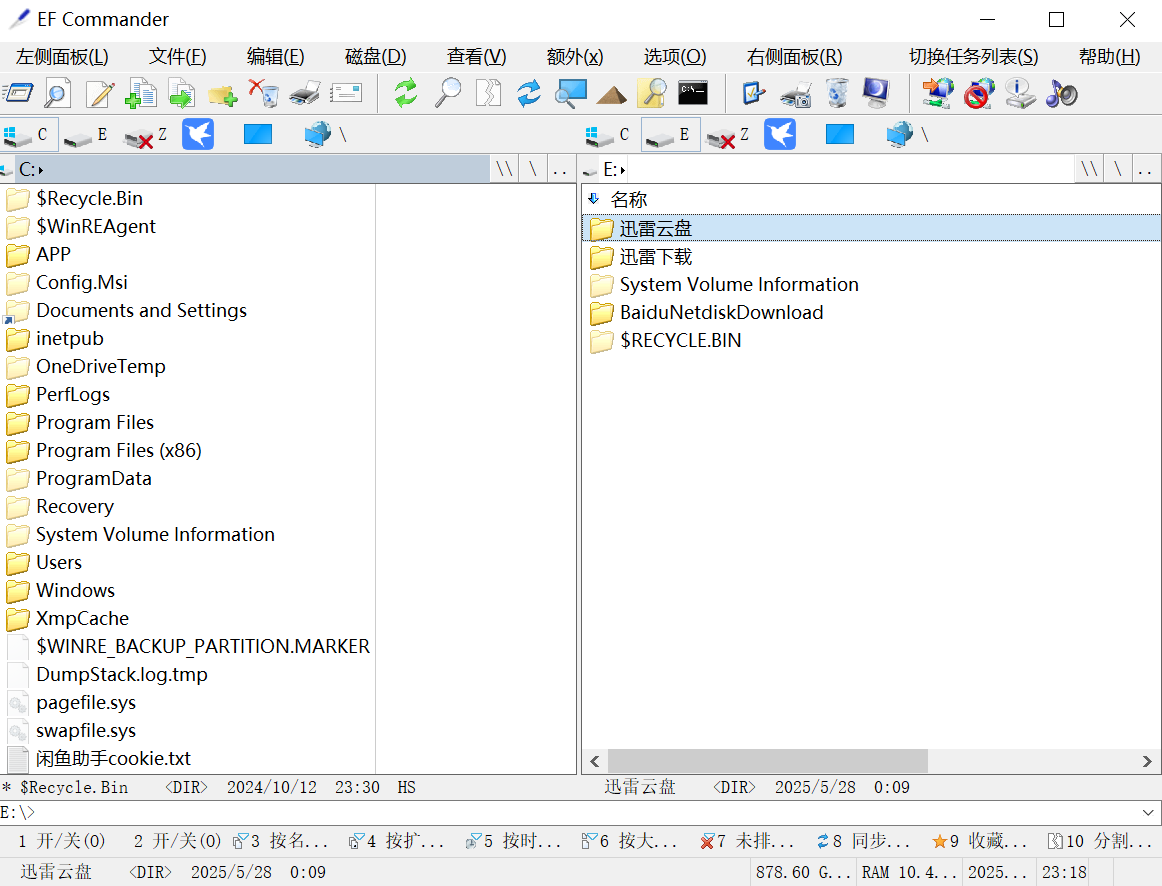This screenshot has width=1162, height=886.
Task: Click the disconnect network drive icon
Action: coord(979,94)
